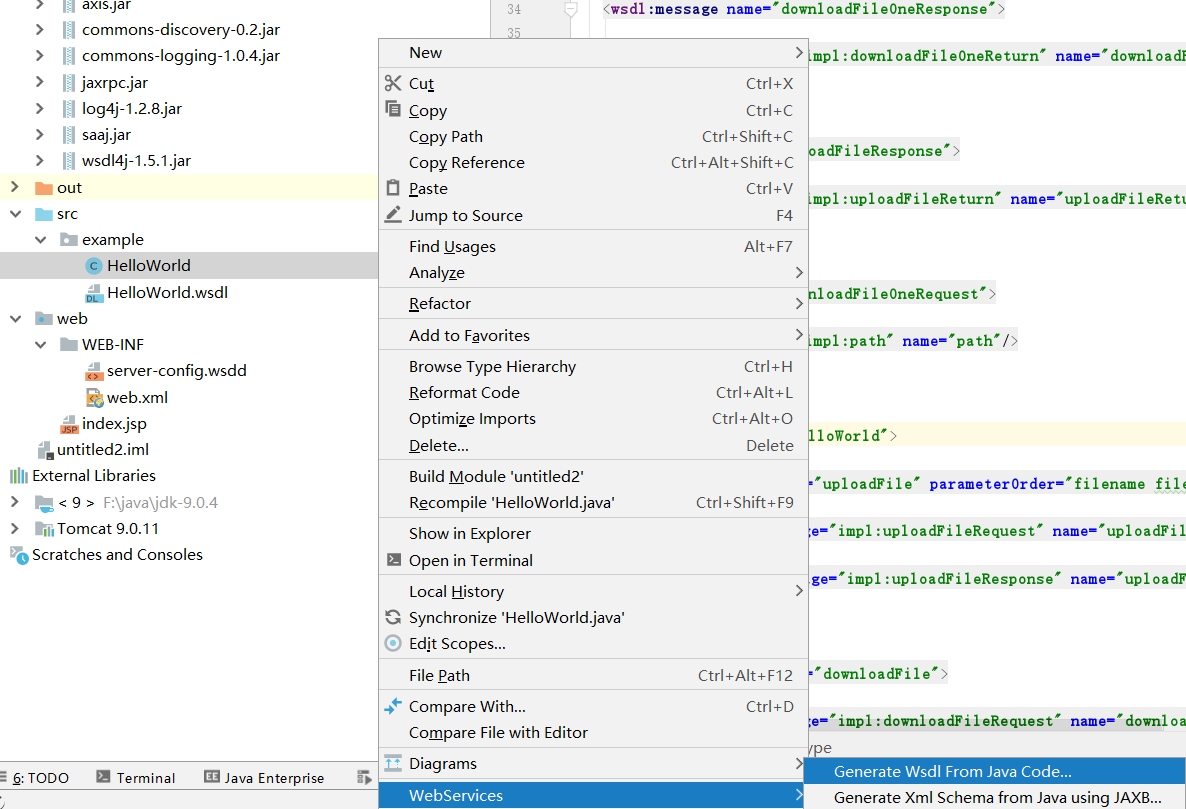Select Recompile 'HelloWorld.java'
The width and height of the screenshot is (1186, 809).
[593, 503]
